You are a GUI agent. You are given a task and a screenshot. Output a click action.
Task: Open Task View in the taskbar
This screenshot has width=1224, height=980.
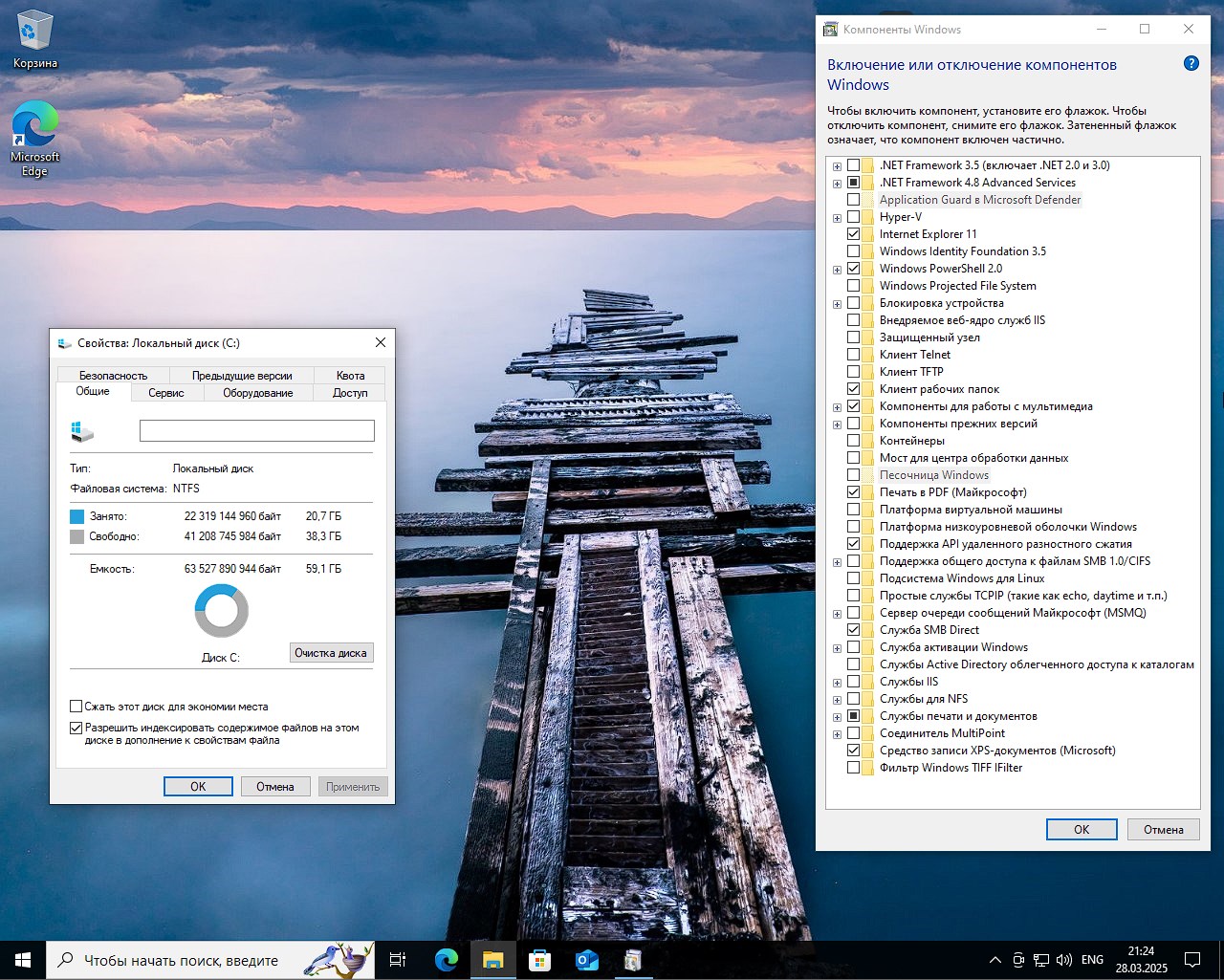coord(398,959)
